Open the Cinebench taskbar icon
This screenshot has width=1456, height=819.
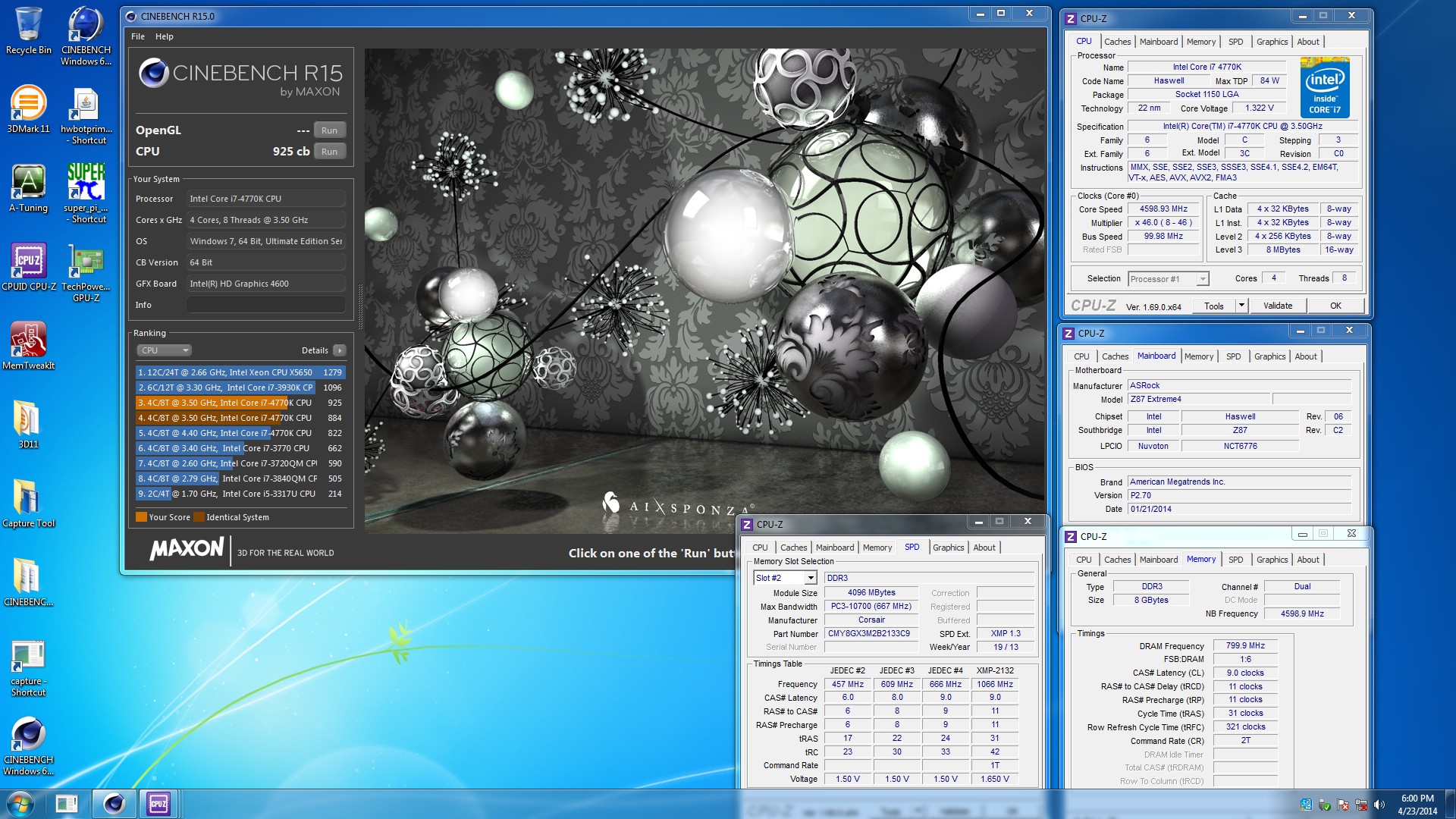click(x=114, y=804)
